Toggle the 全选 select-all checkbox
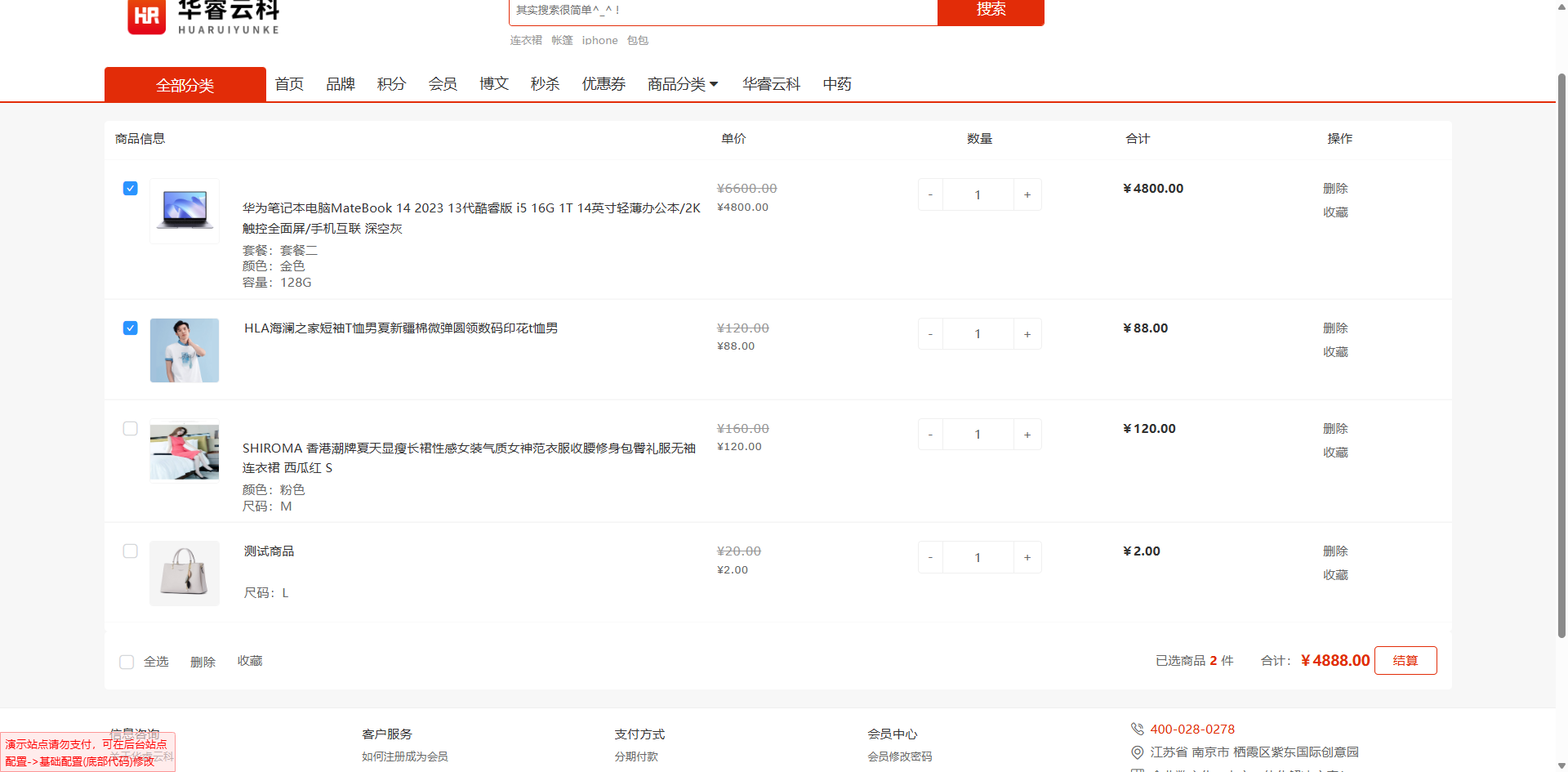Viewport: 1568px width, 772px height. coord(127,662)
